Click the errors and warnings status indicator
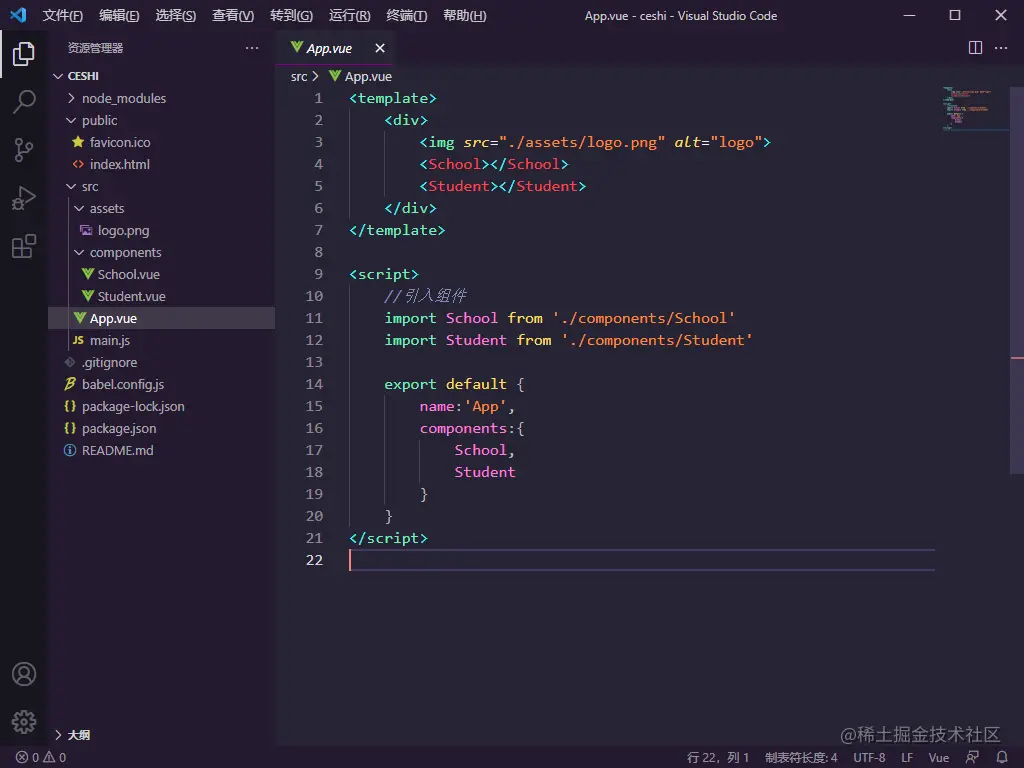The height and width of the screenshot is (768, 1024). coord(40,758)
